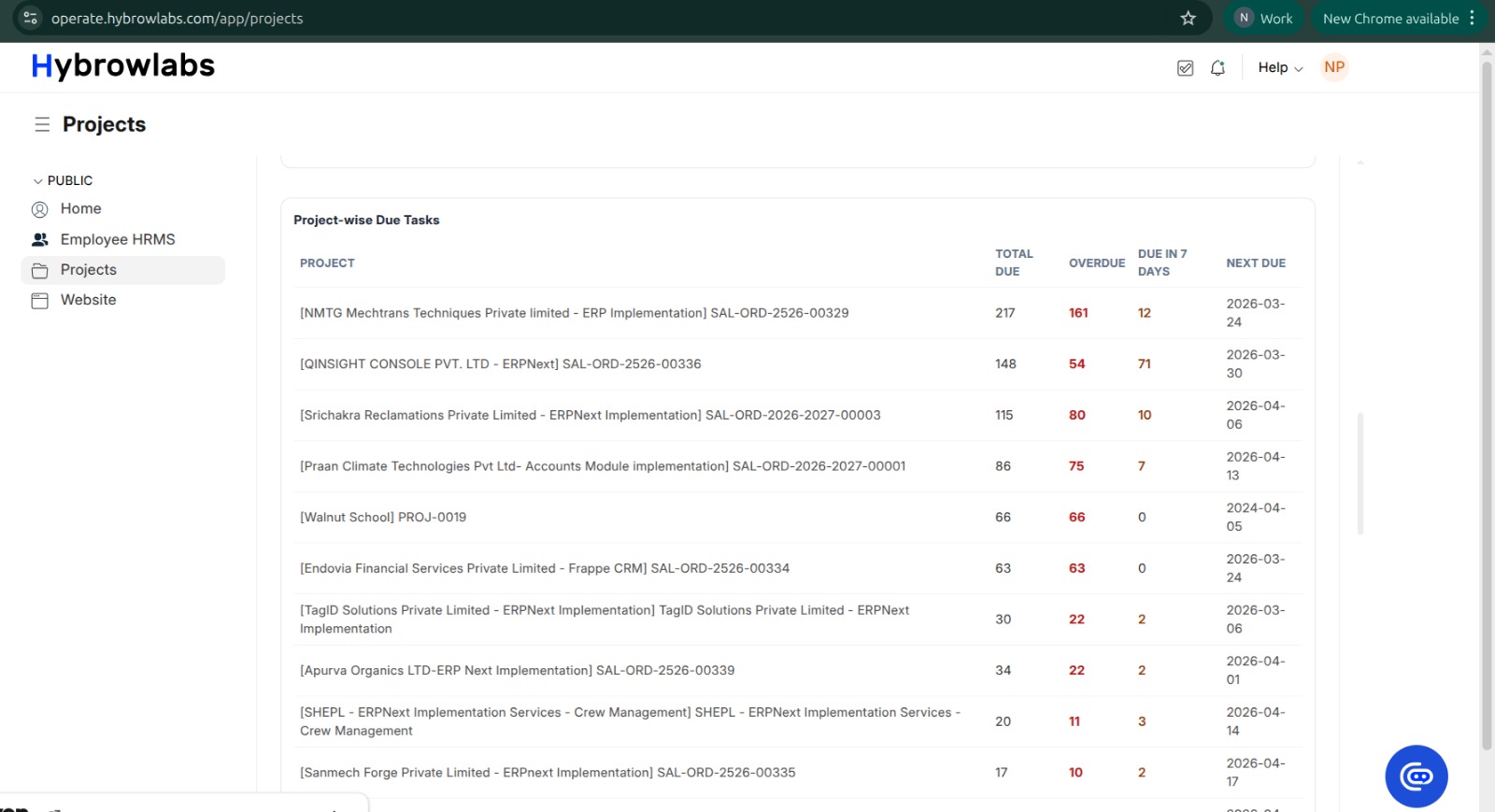
Task: Open the to-do checklist icon in the header
Action: pyautogui.click(x=1185, y=67)
